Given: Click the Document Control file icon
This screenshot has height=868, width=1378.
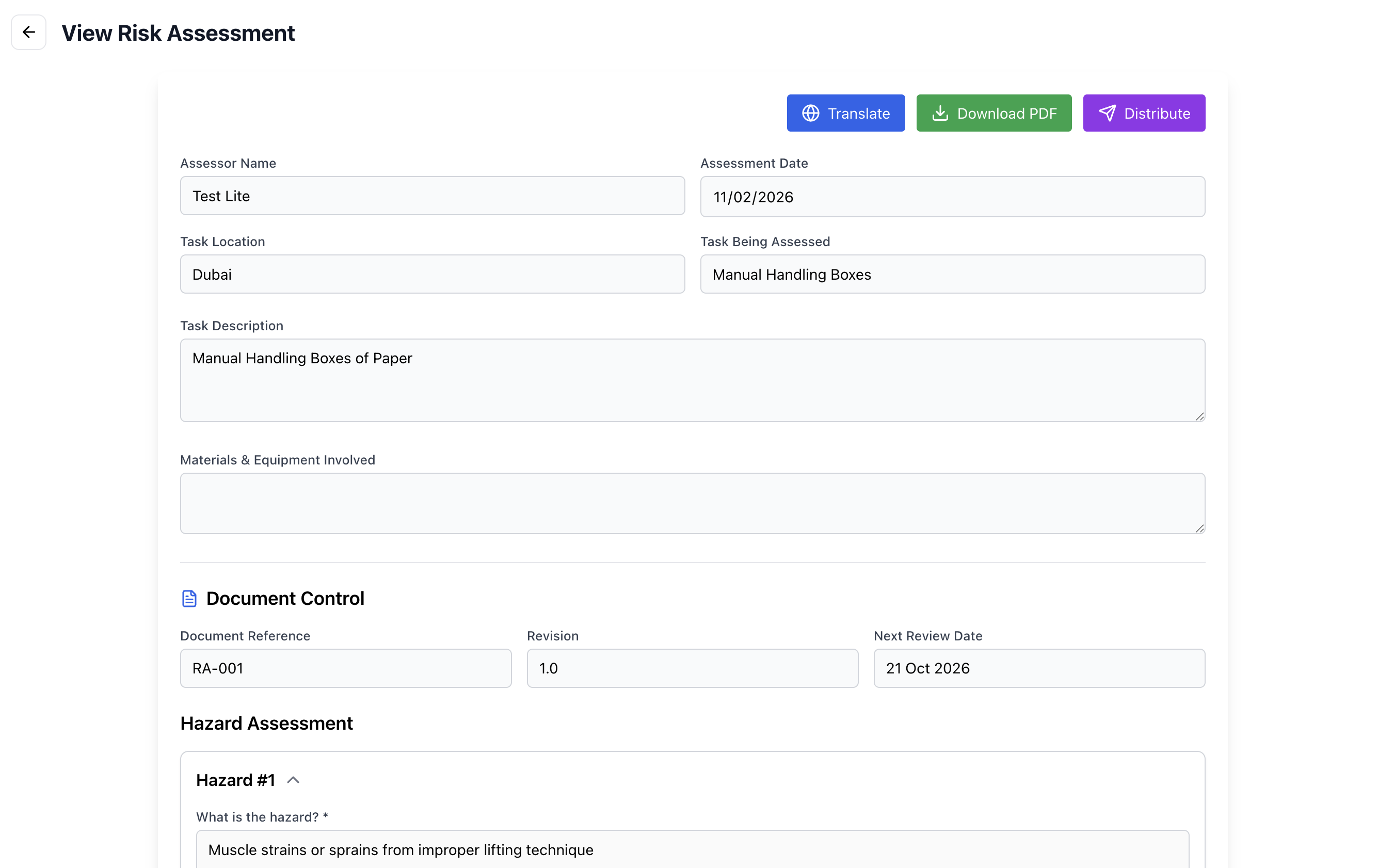Looking at the screenshot, I should 189,599.
